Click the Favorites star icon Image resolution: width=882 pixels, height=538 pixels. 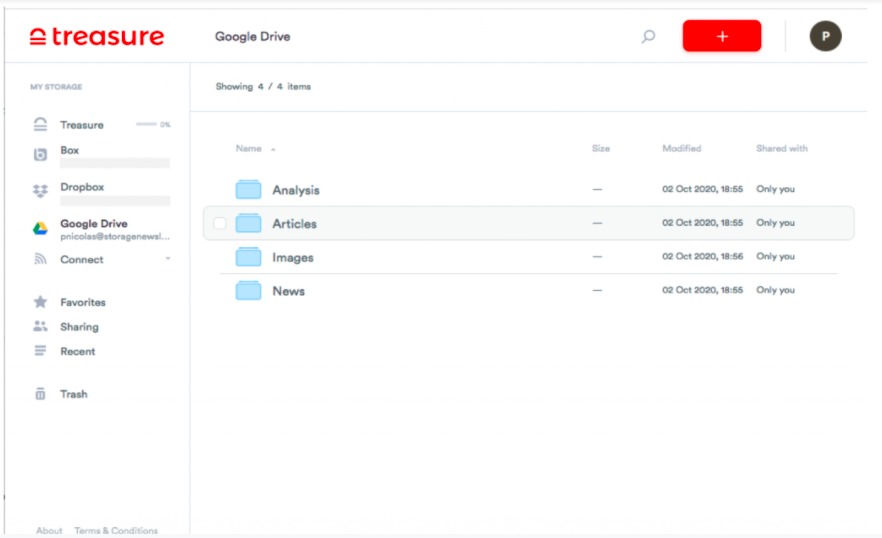click(40, 302)
